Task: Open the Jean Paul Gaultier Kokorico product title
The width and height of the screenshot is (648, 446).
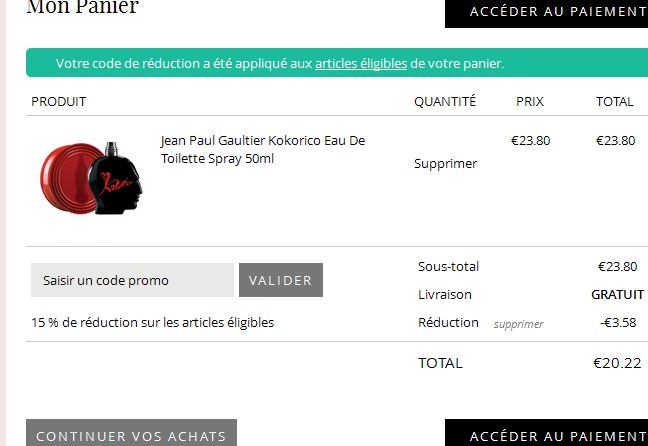Action: click(x=263, y=149)
